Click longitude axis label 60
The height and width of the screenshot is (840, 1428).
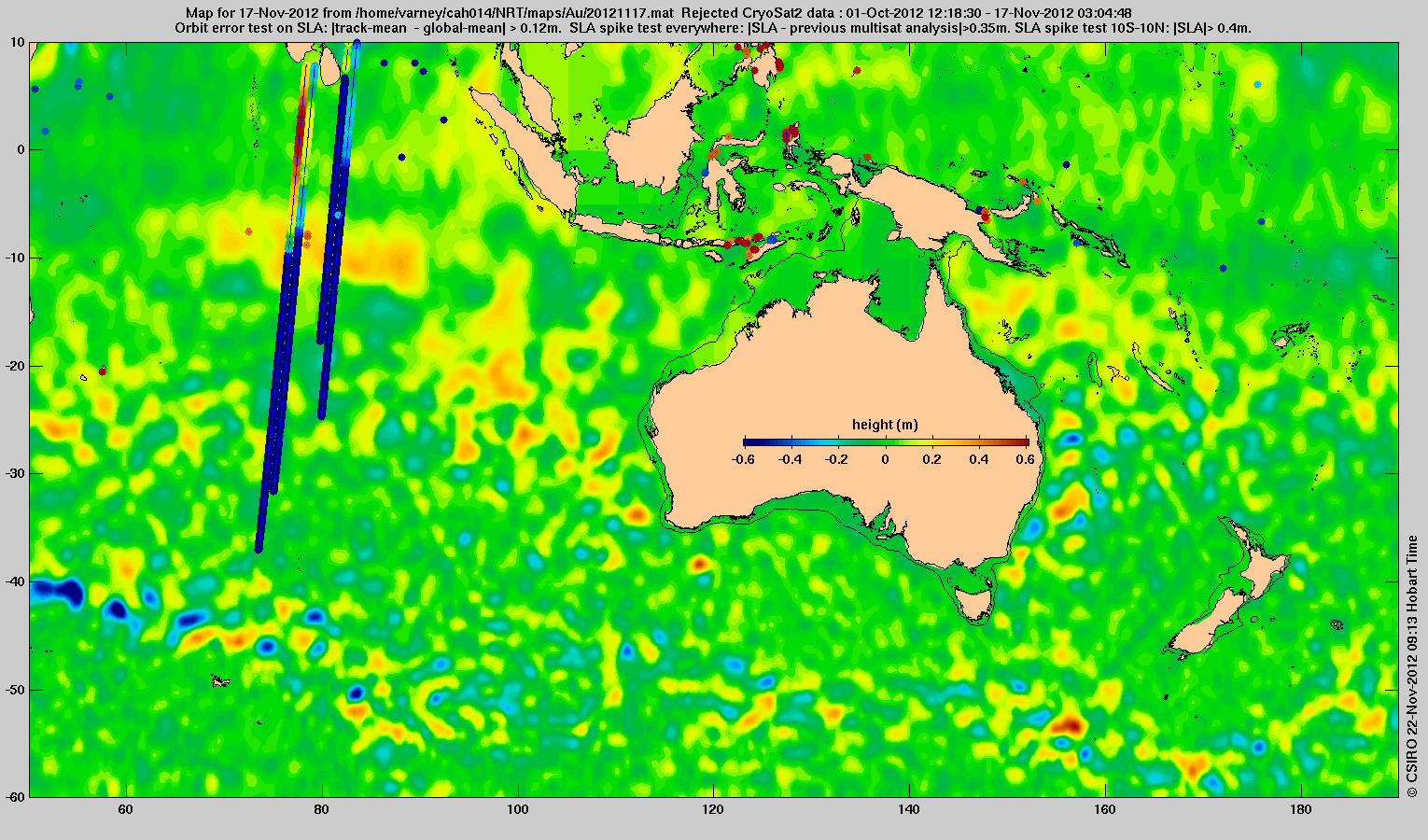(126, 809)
